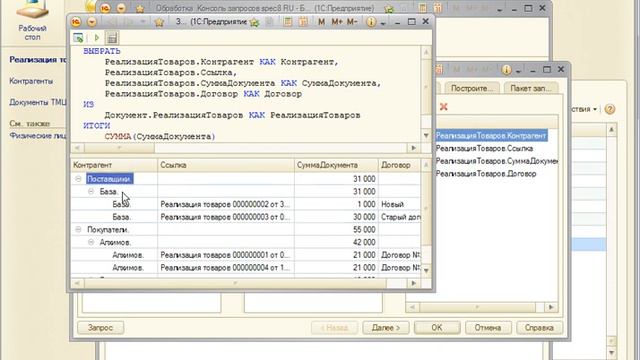Click the M memory button in the title bar
The image size is (640, 360).
point(322,22)
